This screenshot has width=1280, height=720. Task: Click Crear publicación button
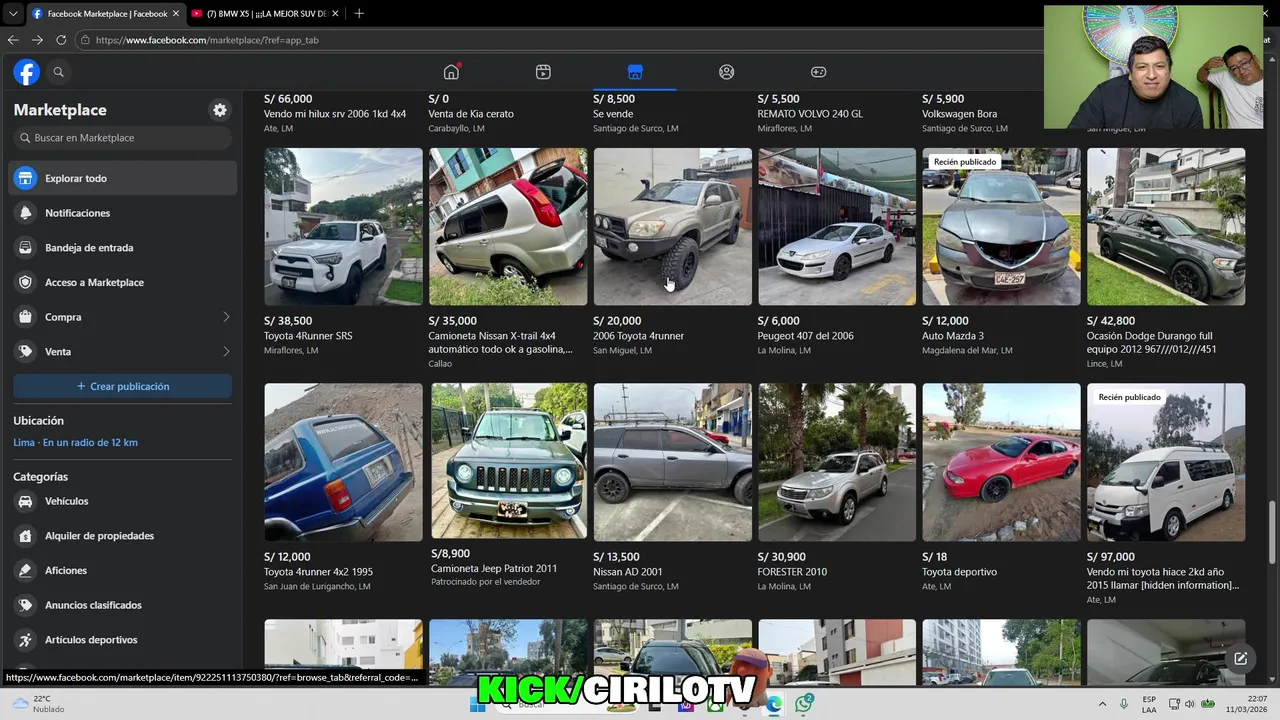point(123,386)
